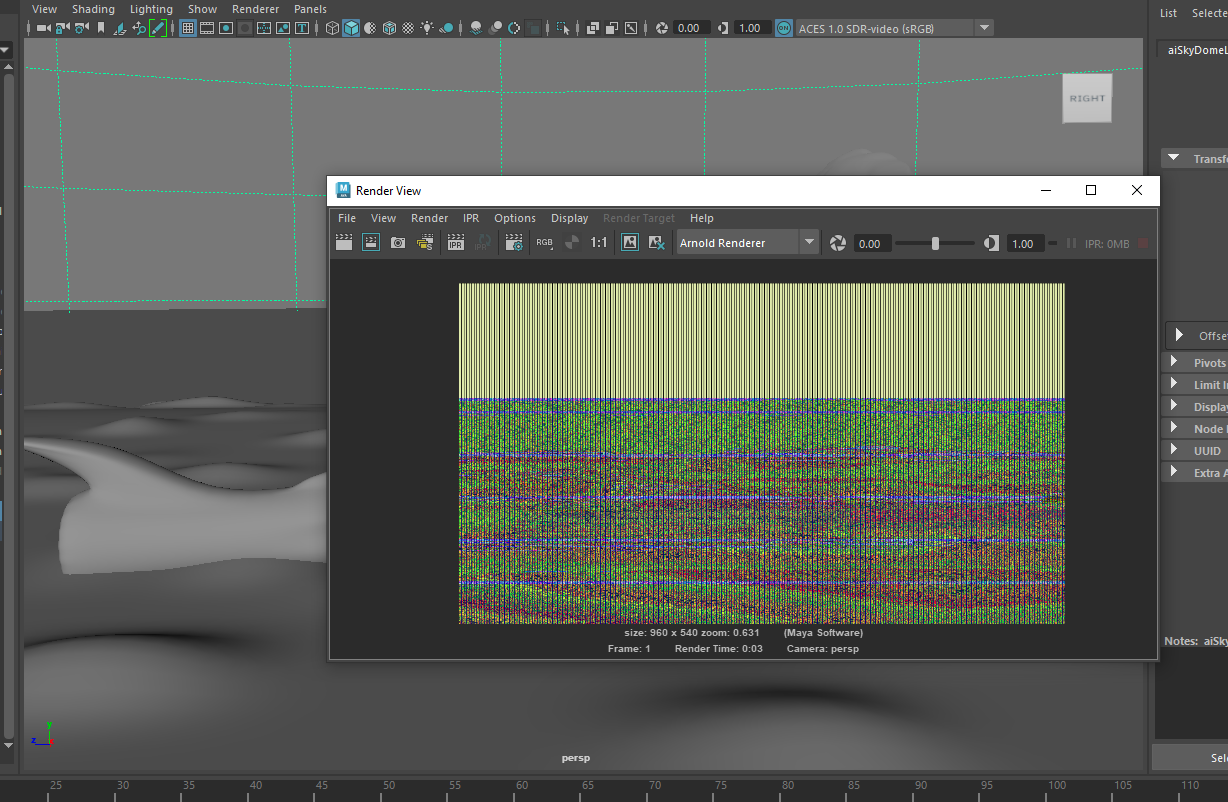Click the 2D Pan/Zoom icon
This screenshot has width=1228, height=802.
(x=139, y=28)
